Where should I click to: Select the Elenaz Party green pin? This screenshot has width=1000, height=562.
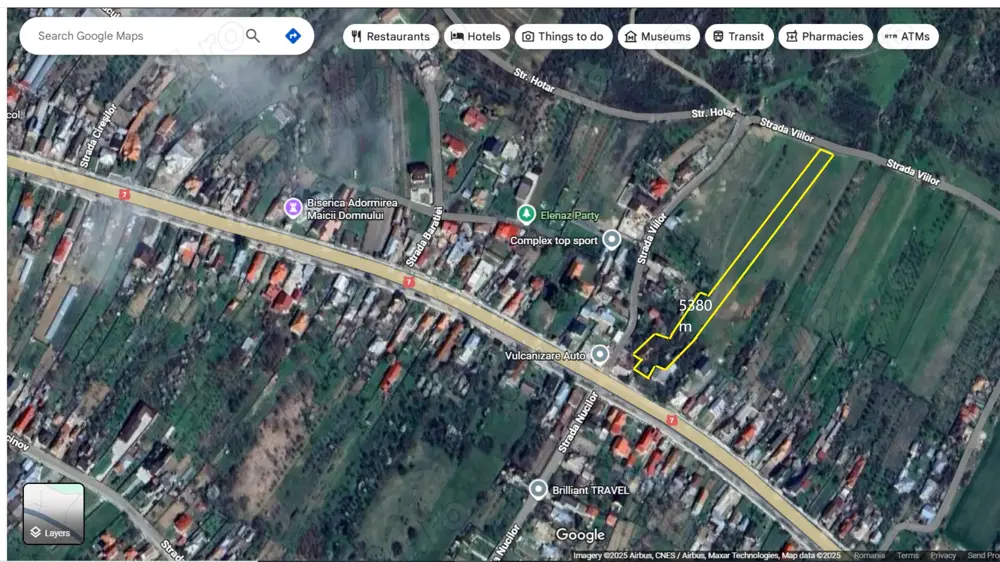tap(526, 214)
